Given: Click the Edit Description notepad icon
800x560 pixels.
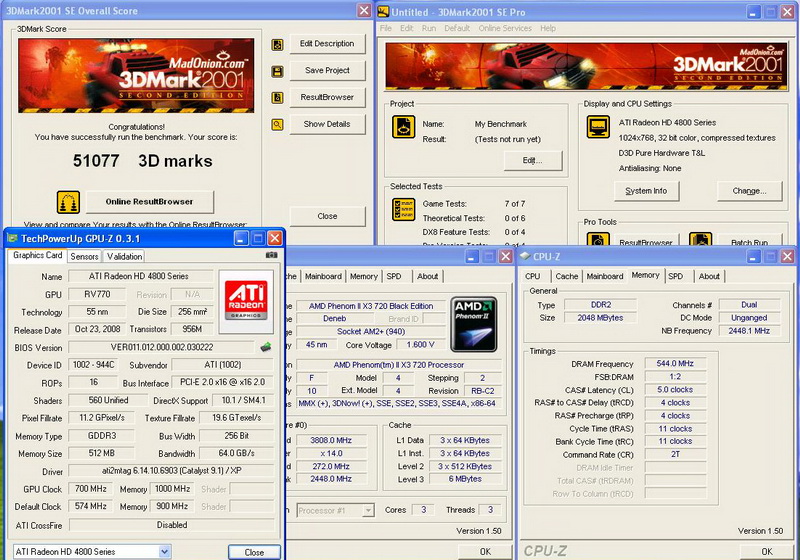Looking at the screenshot, I should [x=277, y=44].
